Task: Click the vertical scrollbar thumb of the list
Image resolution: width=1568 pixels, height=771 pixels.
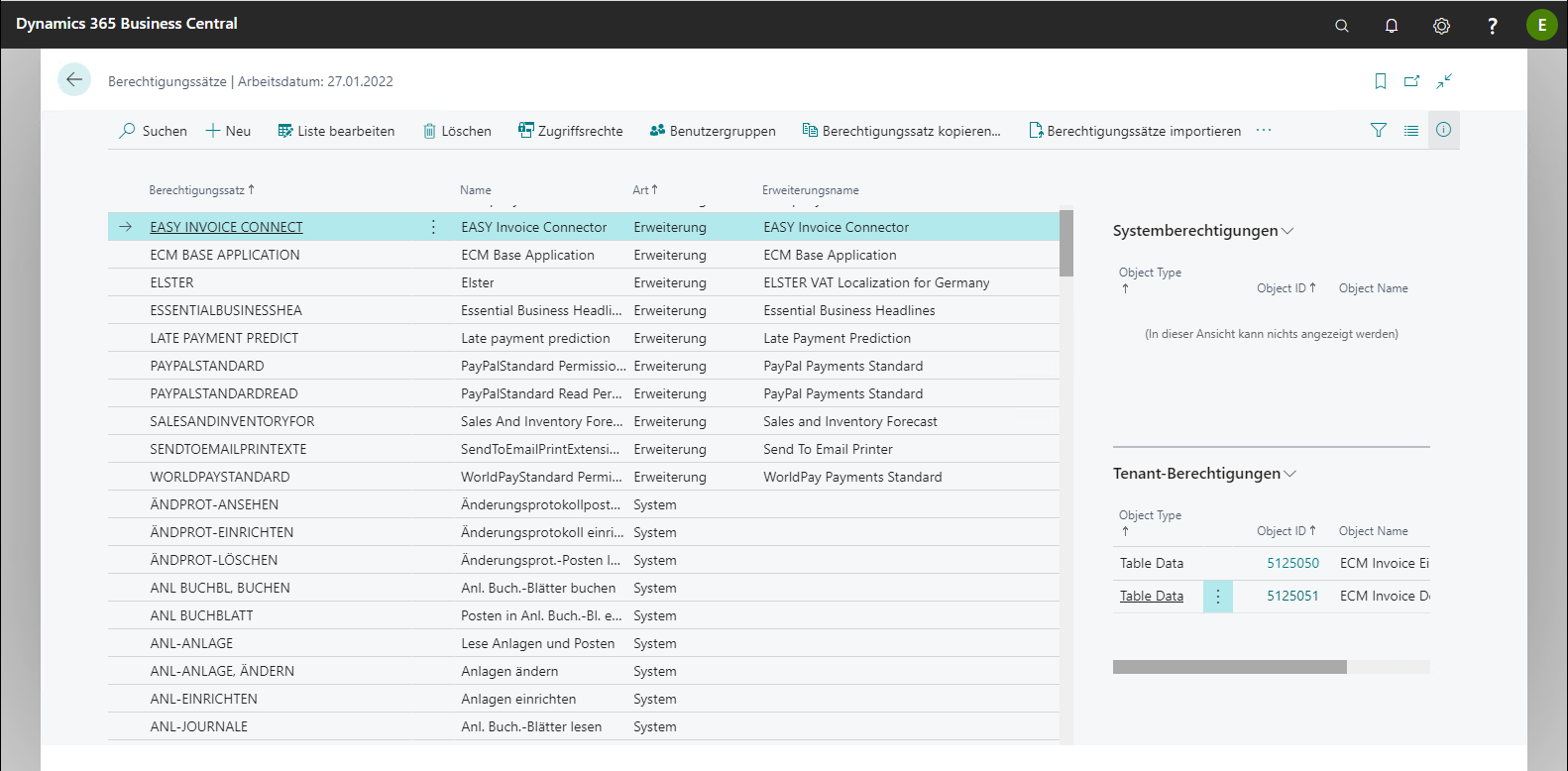Action: (1066, 243)
